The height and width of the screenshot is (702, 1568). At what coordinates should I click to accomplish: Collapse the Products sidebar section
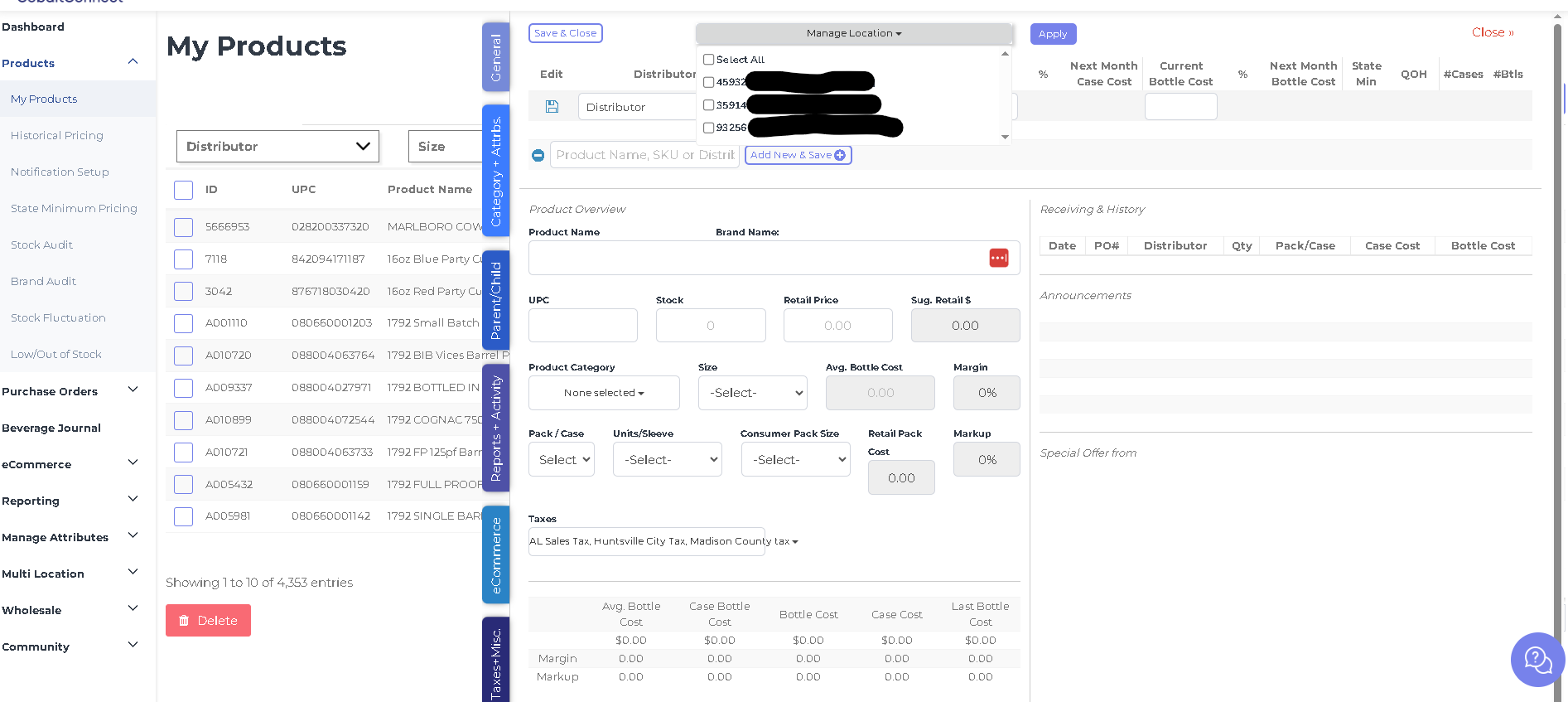(133, 62)
